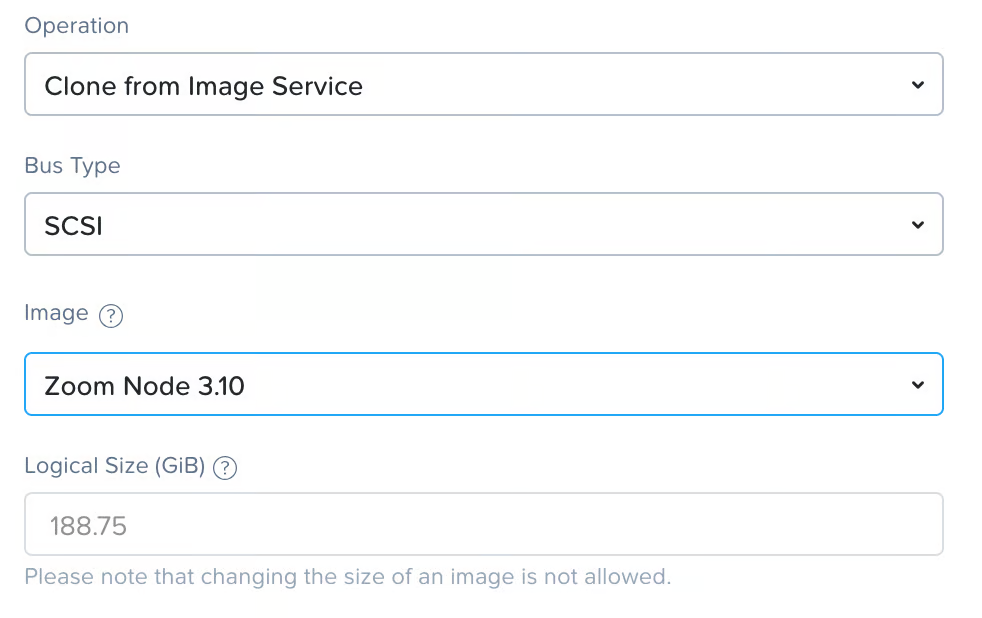Click the 'Logical Size (GiB)' label
Screen dimensions: 982x618
click(x=114, y=466)
